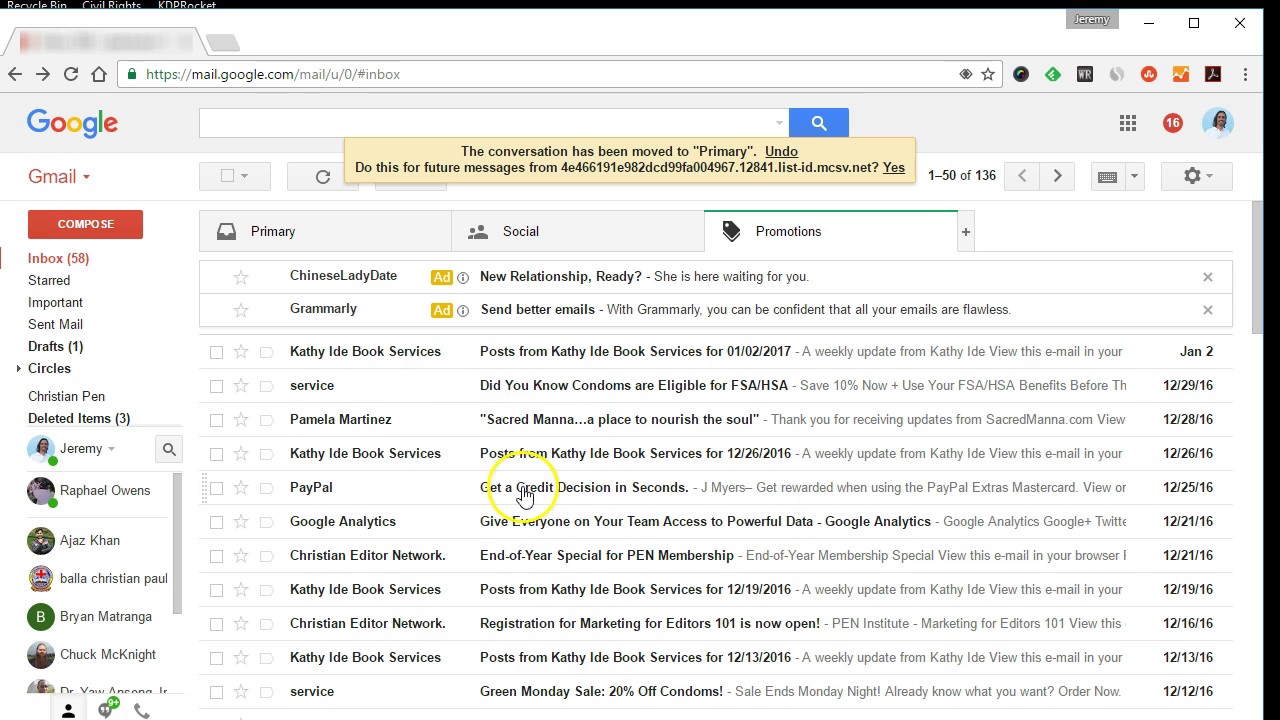Star the PayPal email
The height and width of the screenshot is (720, 1280).
241,488
